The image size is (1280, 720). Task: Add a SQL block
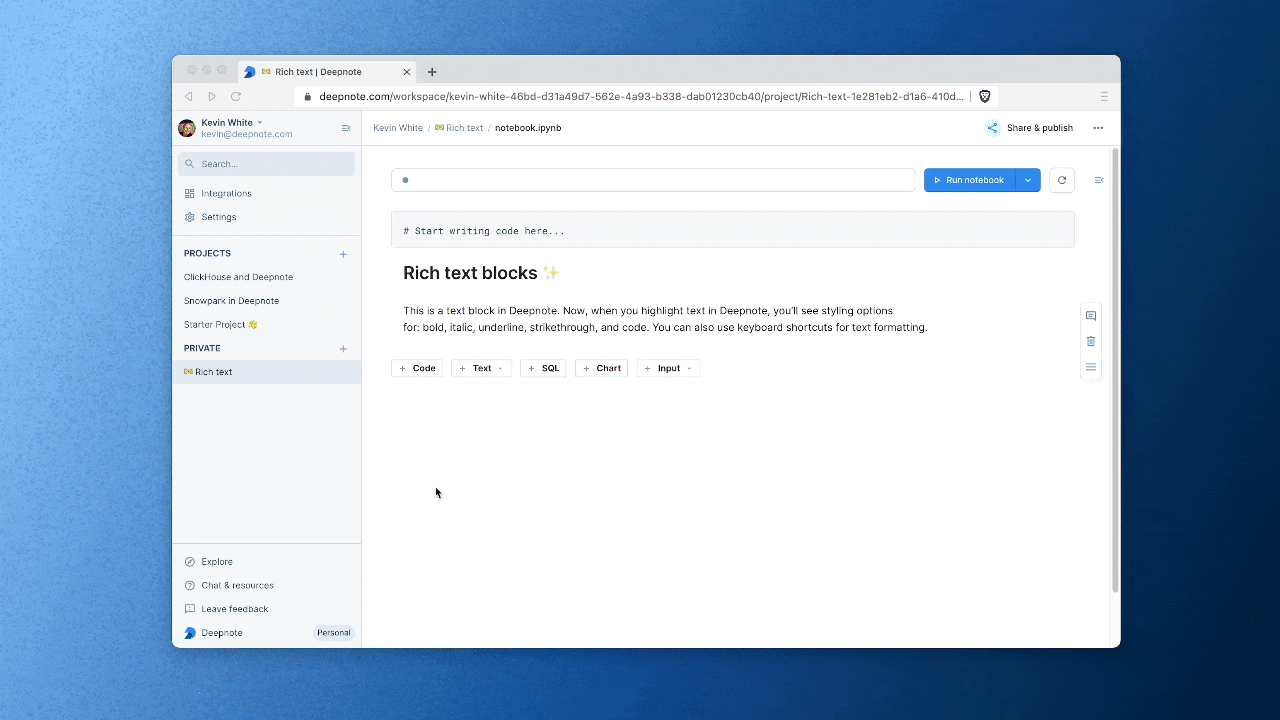543,369
